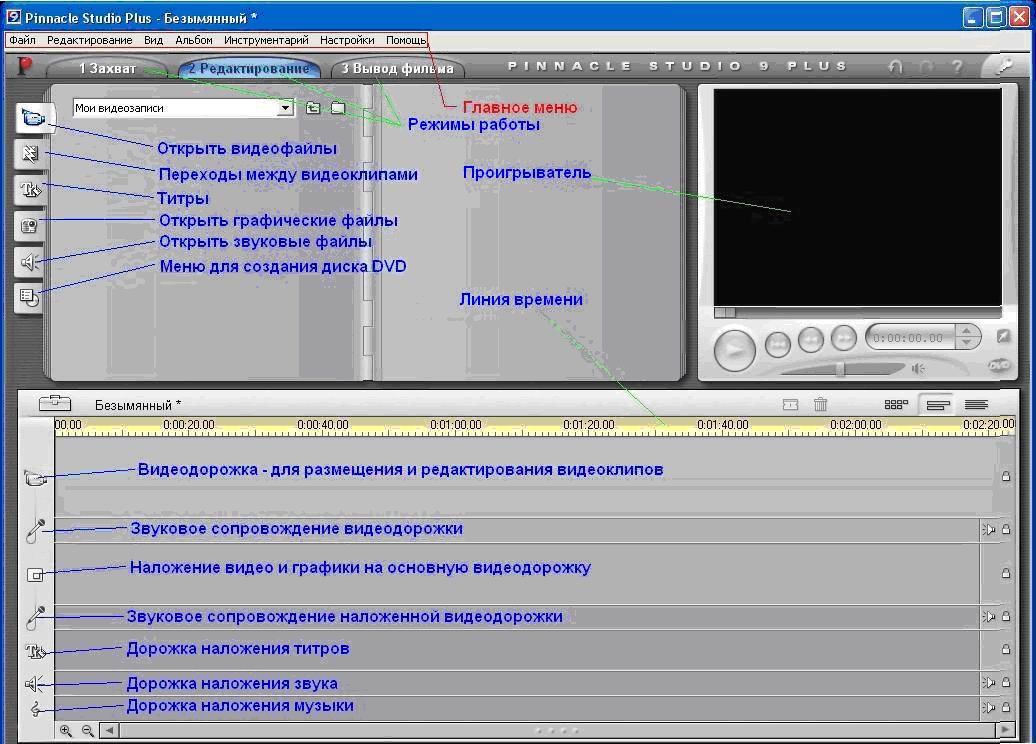Switch to the 3 Вывод фильма tab
This screenshot has width=1036, height=744.
point(397,68)
